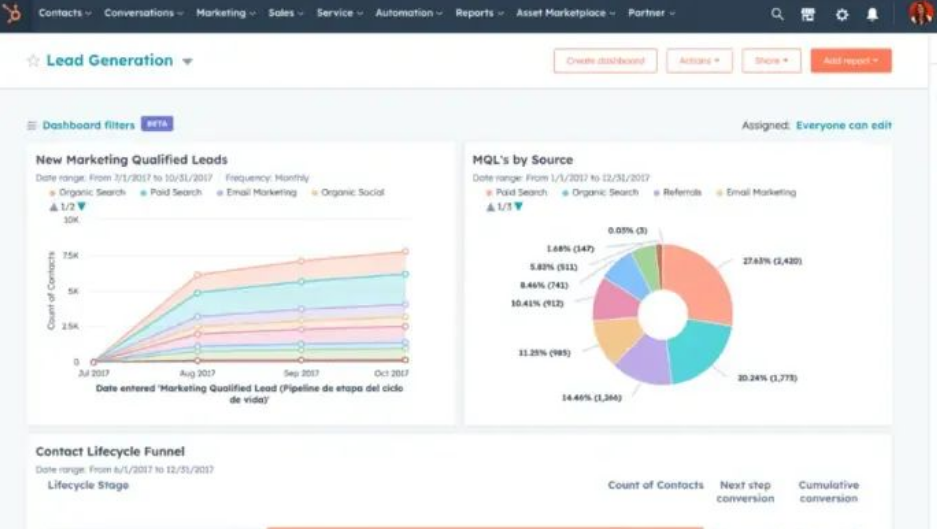
Task: Click the Everyone can edit link
Action: [x=843, y=126]
